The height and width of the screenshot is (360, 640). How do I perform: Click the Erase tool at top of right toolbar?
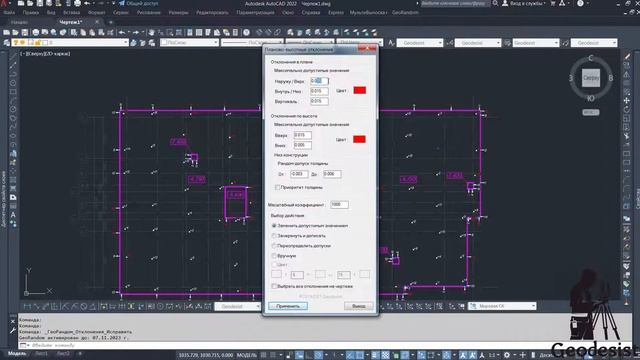(627, 56)
